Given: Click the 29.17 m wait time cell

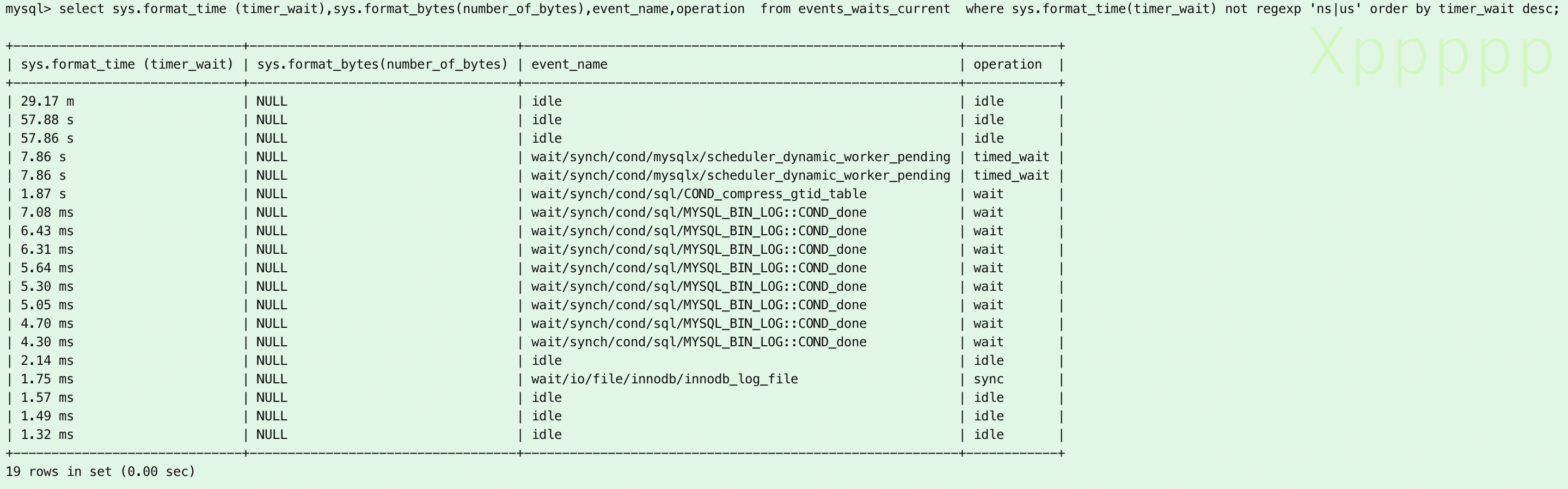Looking at the screenshot, I should click(47, 102).
